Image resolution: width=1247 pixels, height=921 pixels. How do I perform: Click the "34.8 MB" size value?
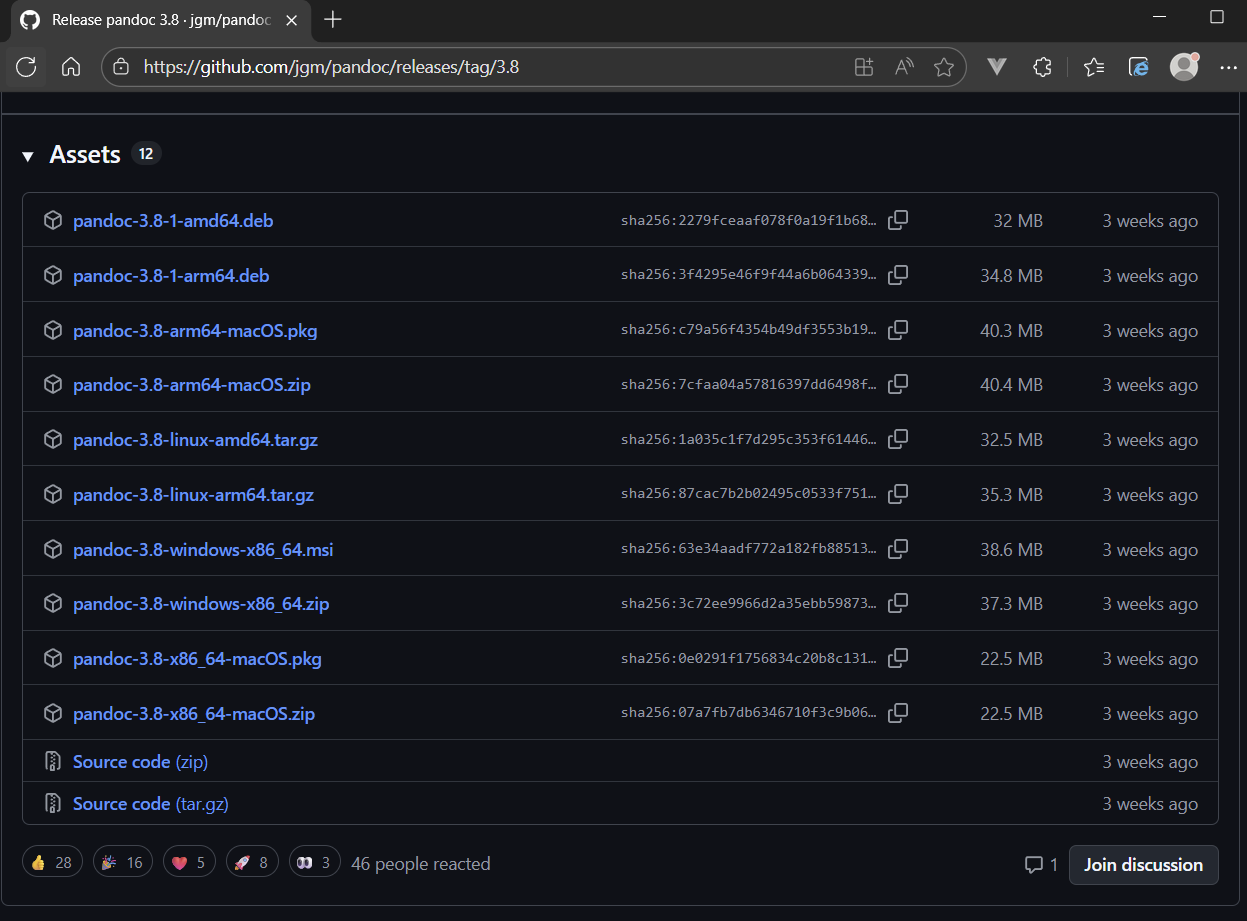click(1011, 276)
